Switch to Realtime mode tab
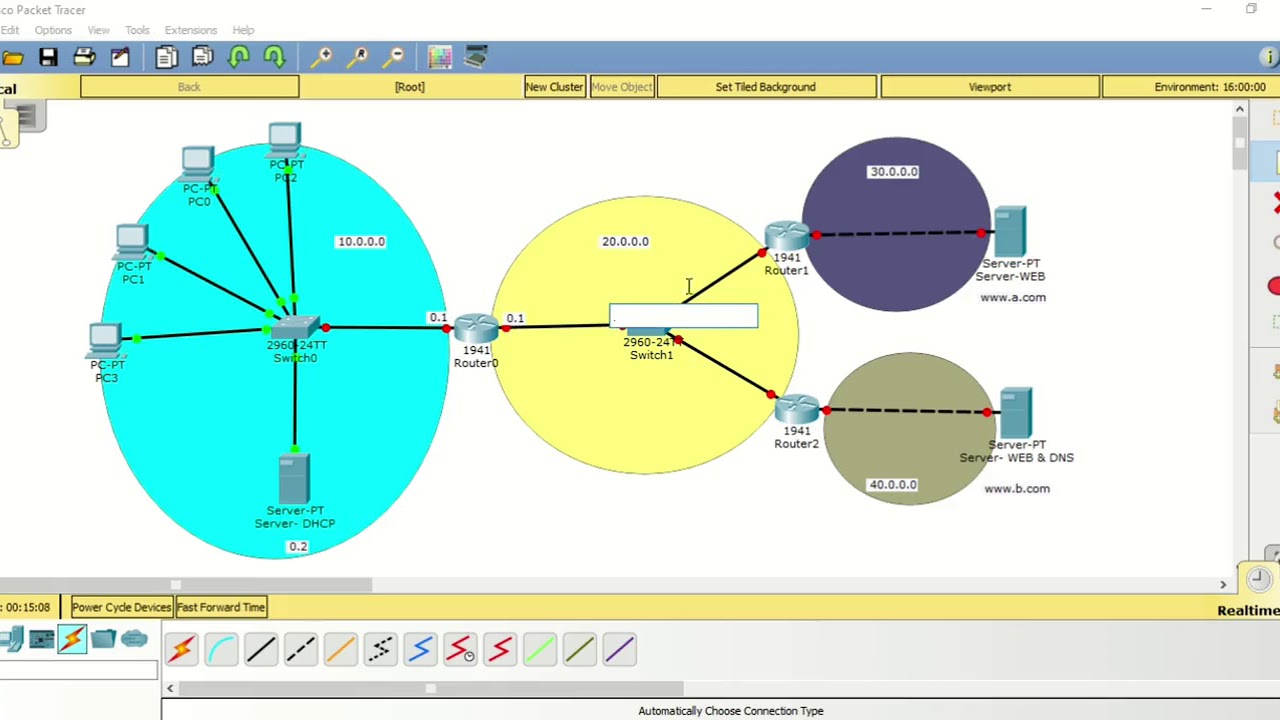 pos(1248,610)
